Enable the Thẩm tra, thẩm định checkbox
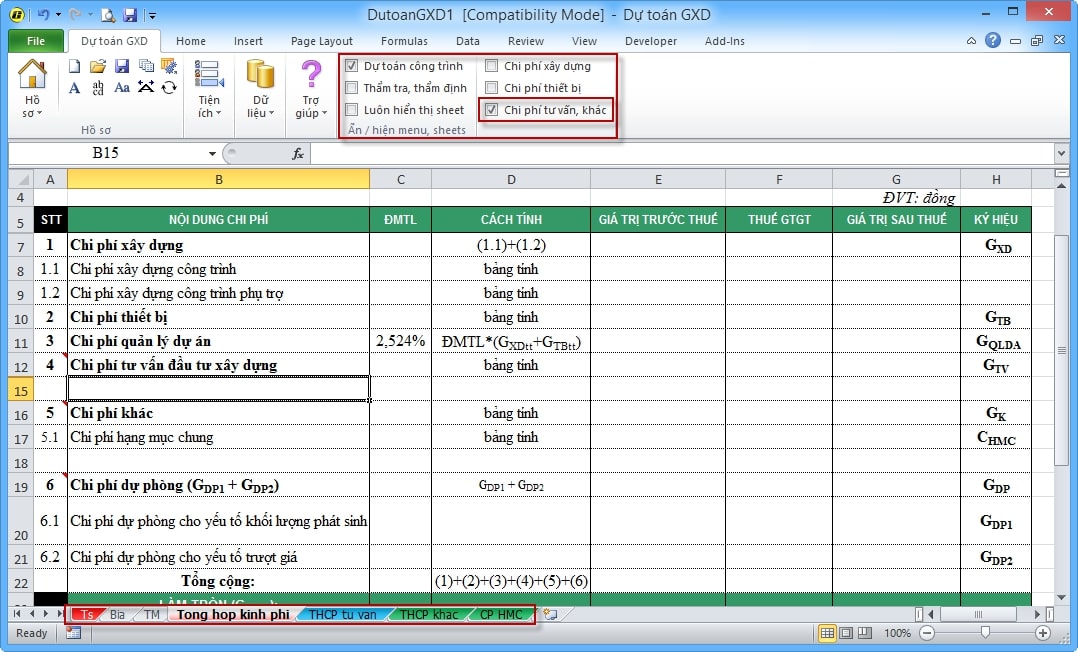 click(x=352, y=88)
